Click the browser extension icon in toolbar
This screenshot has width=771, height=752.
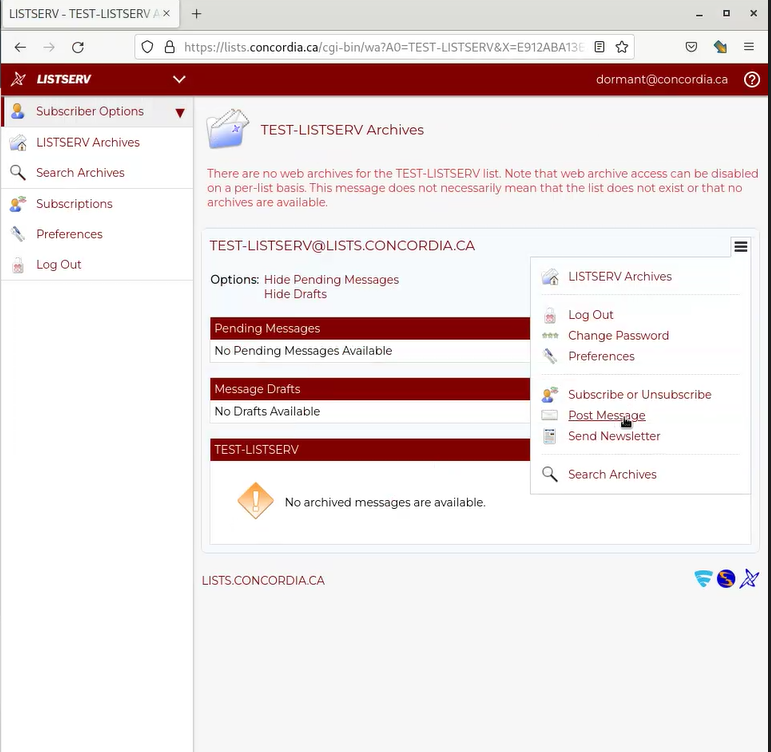click(720, 47)
